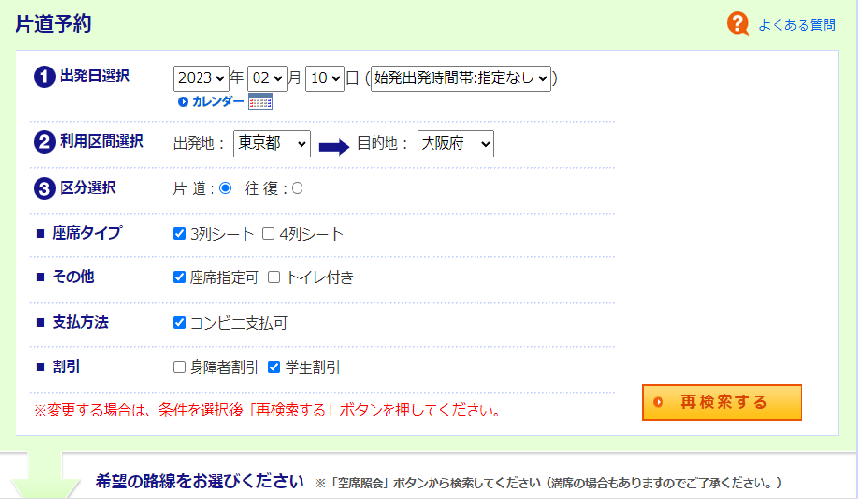Click the blue arrow icon beside カレンダー

[183, 102]
